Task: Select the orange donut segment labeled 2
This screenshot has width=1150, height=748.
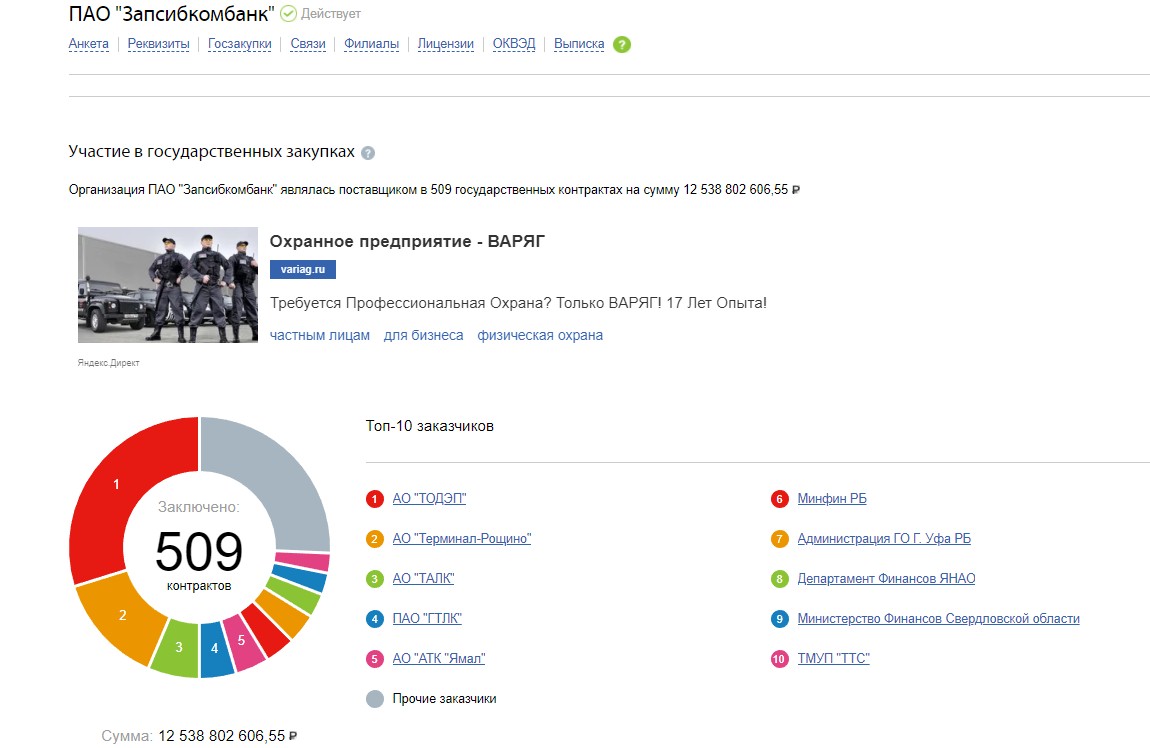Action: tap(123, 615)
